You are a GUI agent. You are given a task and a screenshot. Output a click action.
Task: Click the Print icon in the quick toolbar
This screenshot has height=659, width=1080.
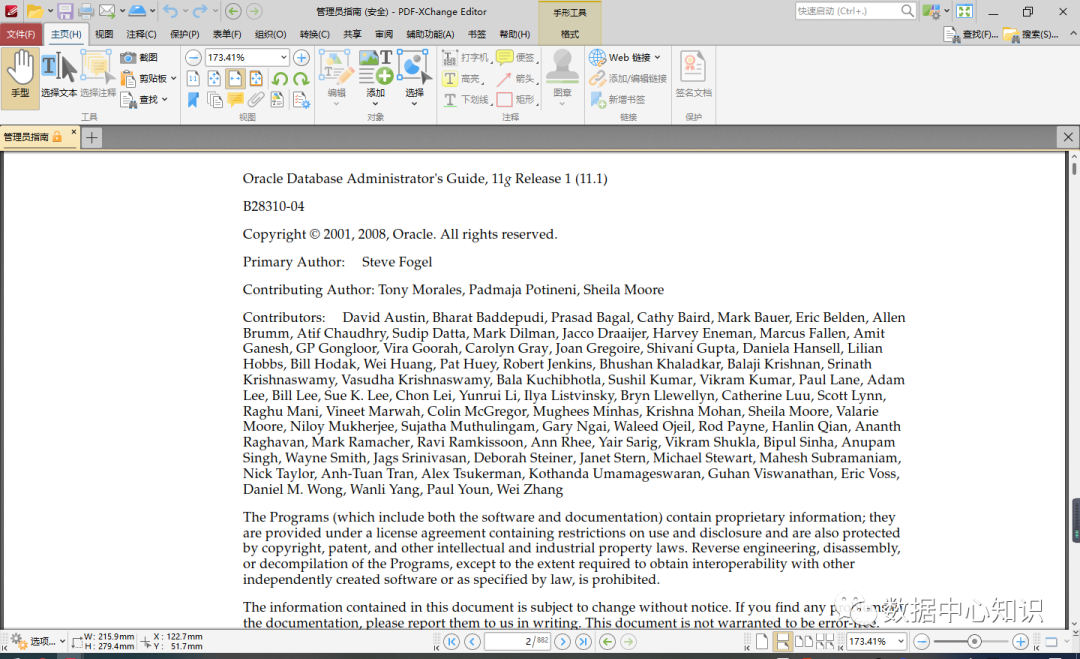click(x=86, y=11)
